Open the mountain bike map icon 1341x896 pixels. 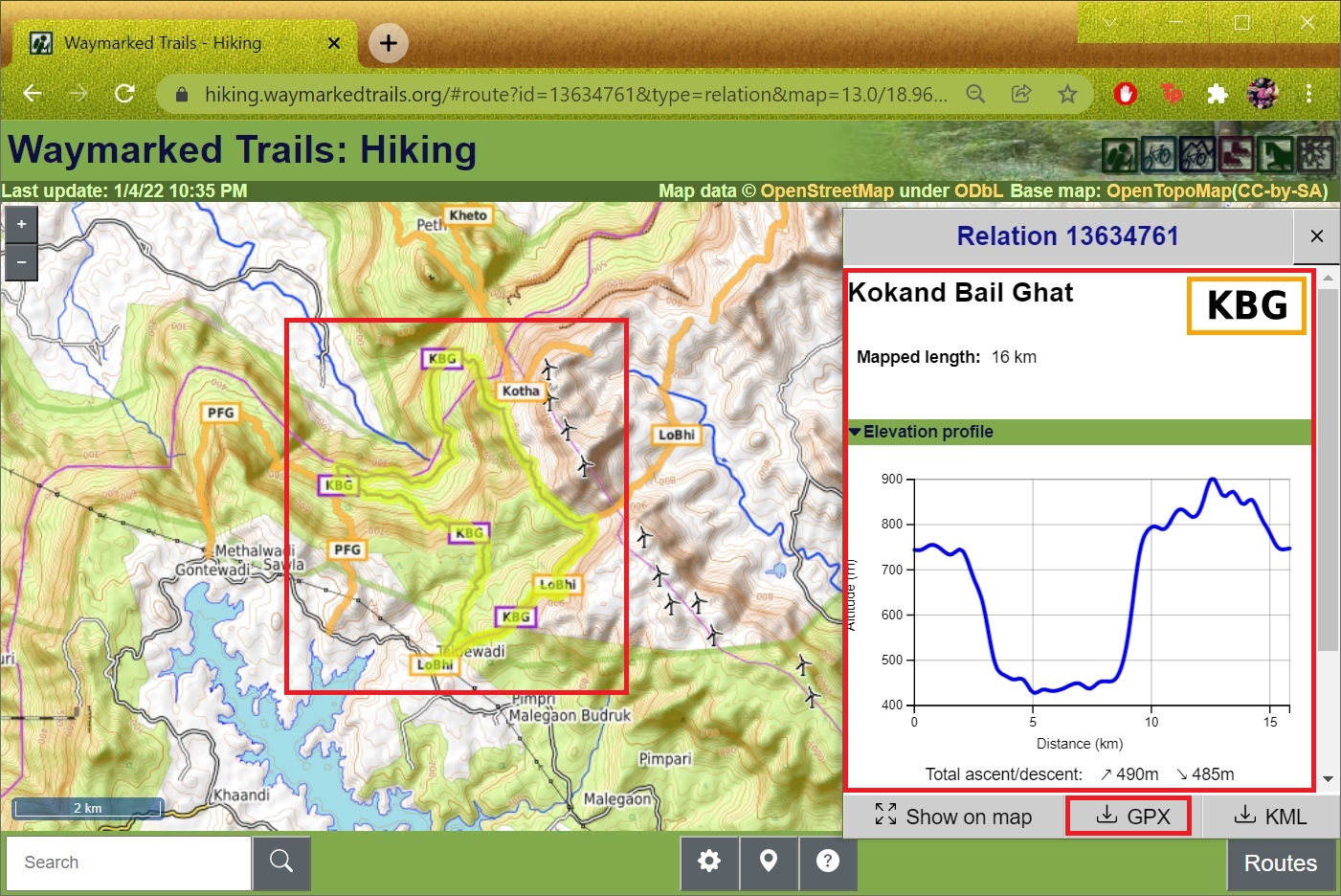[x=1198, y=155]
